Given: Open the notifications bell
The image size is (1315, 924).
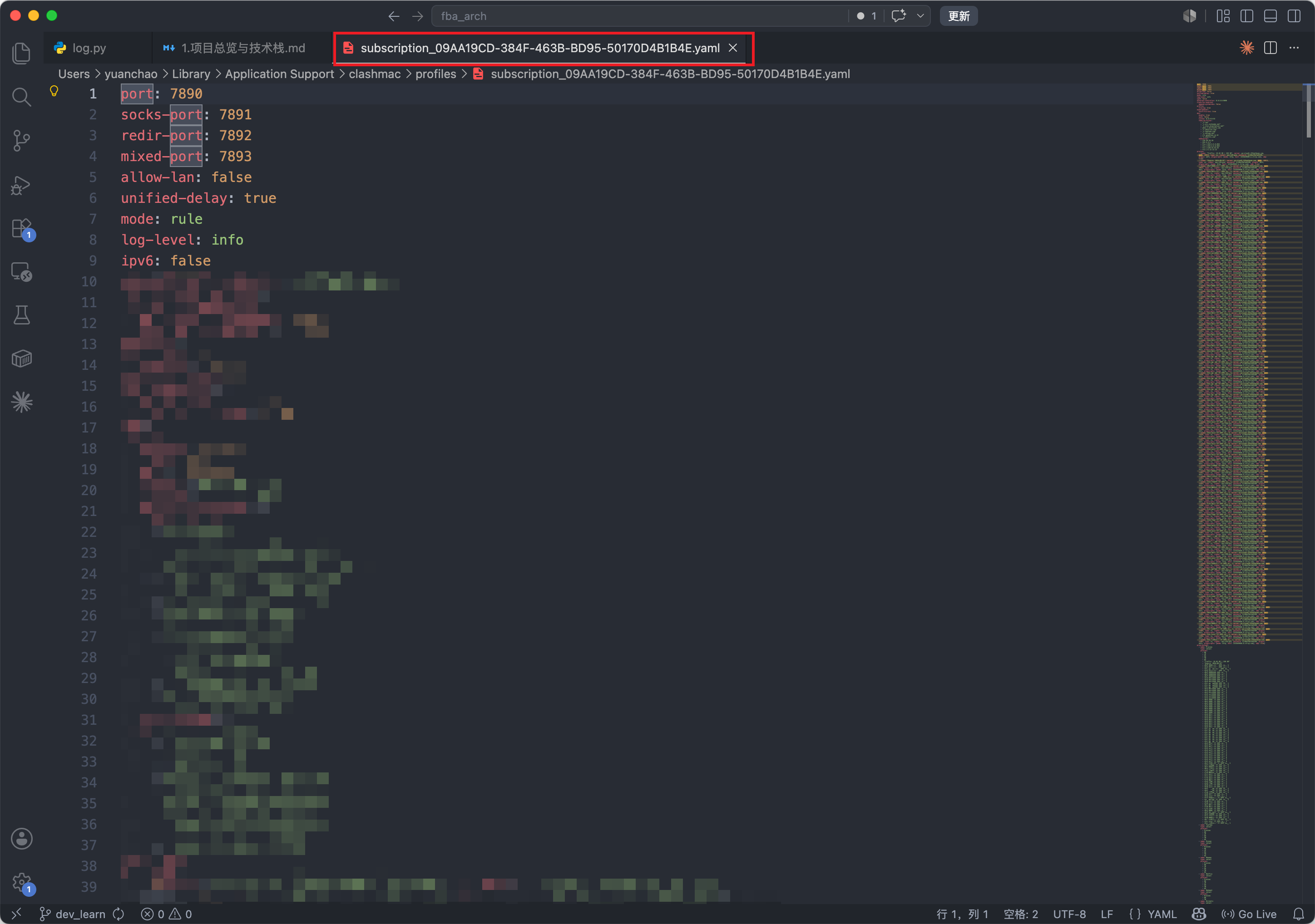Looking at the screenshot, I should (x=1298, y=914).
